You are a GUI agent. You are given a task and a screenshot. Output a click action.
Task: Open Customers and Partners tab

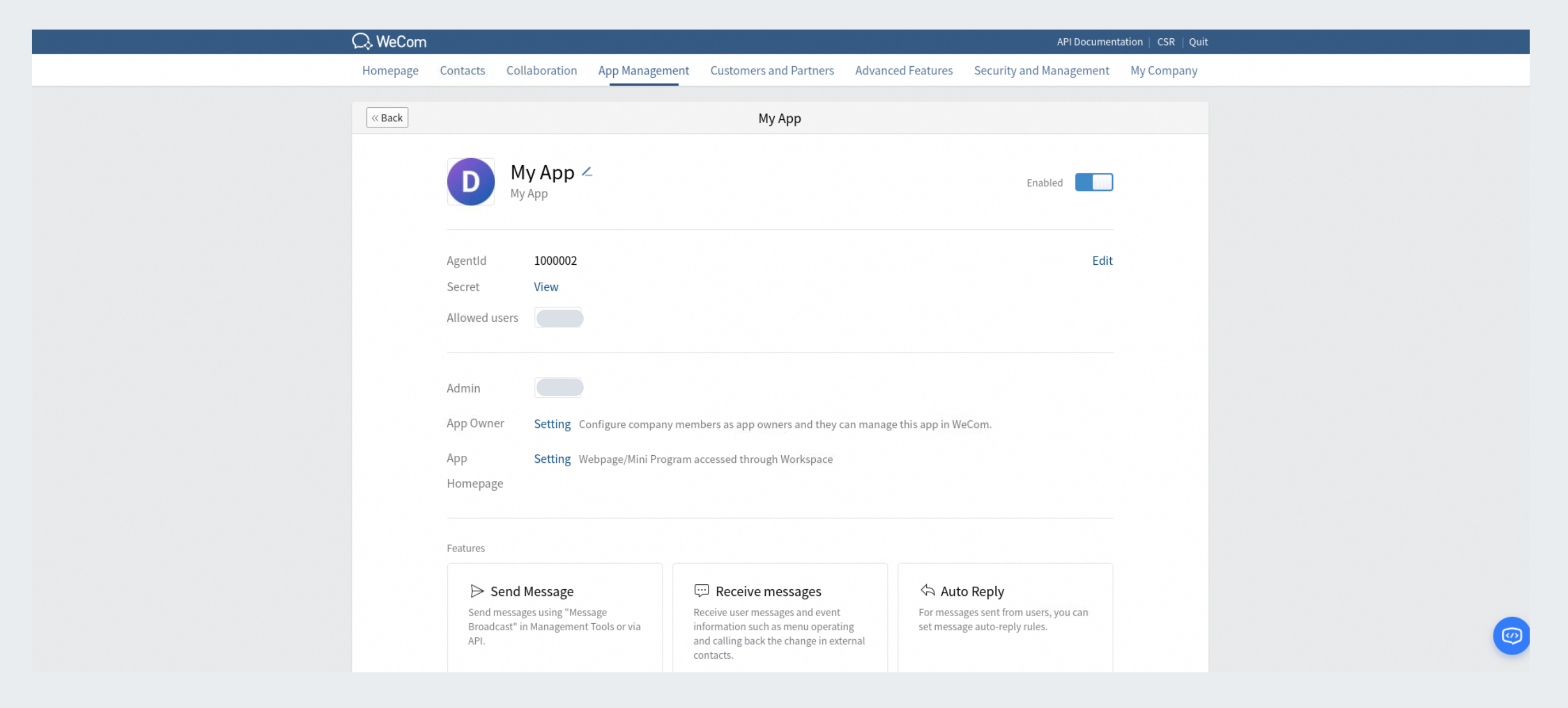tap(772, 70)
